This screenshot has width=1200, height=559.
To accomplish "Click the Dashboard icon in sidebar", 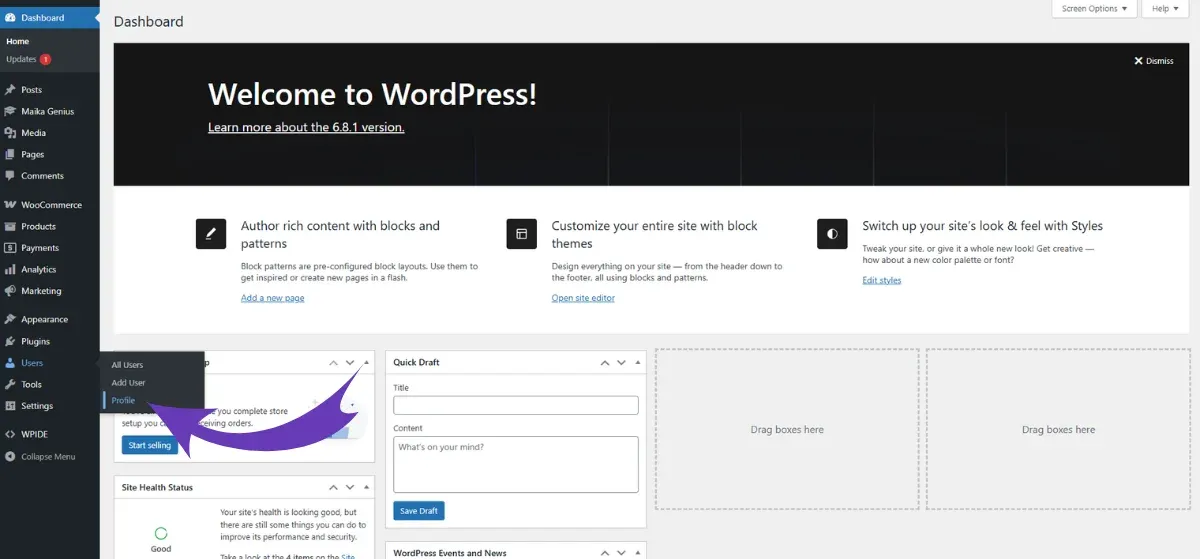I will tap(10, 18).
